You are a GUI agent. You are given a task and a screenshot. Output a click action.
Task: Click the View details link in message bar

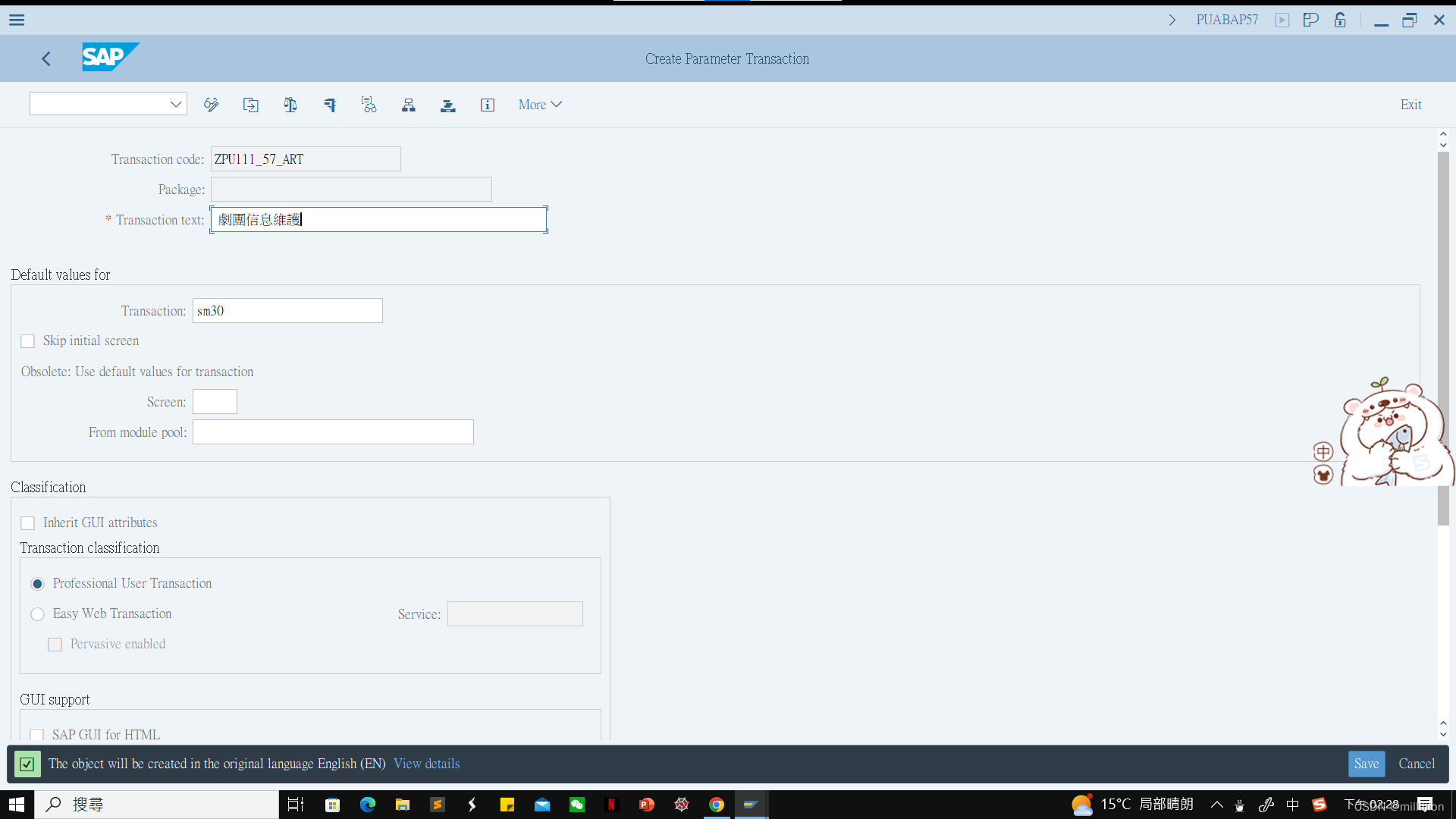click(426, 764)
